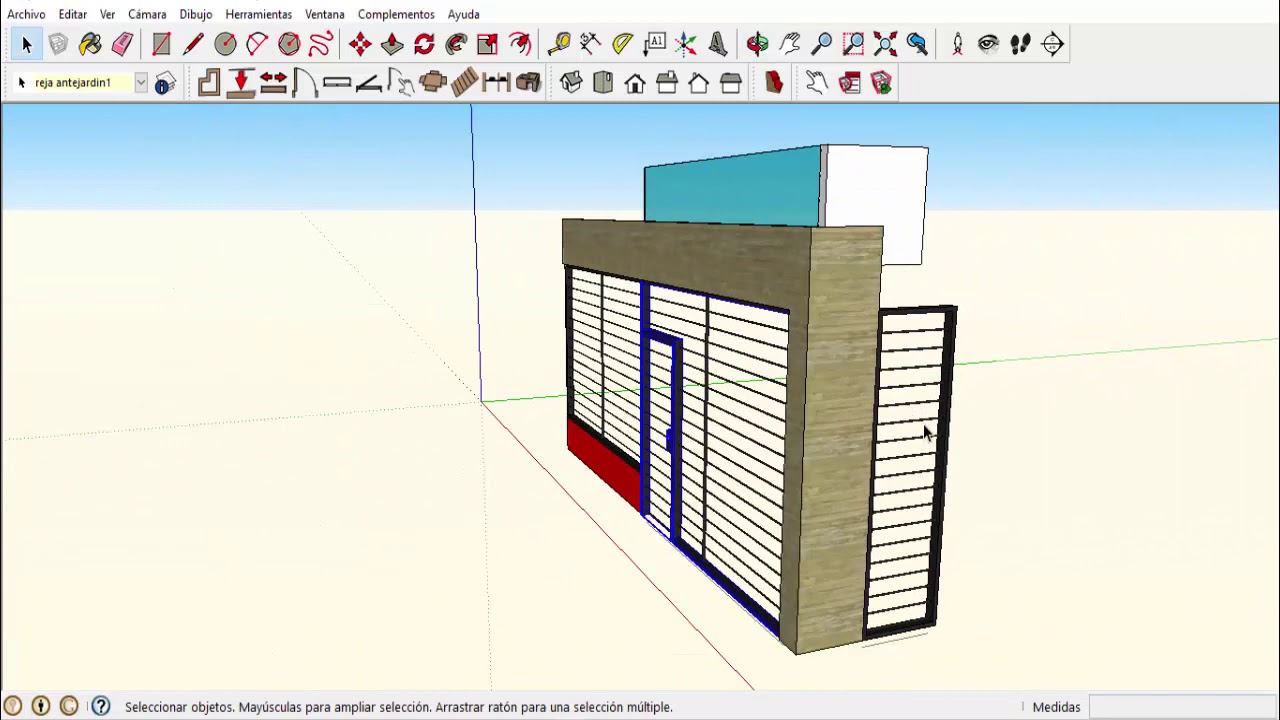The height and width of the screenshot is (720, 1280).
Task: Click the Zoom Extents tool
Action: [886, 44]
